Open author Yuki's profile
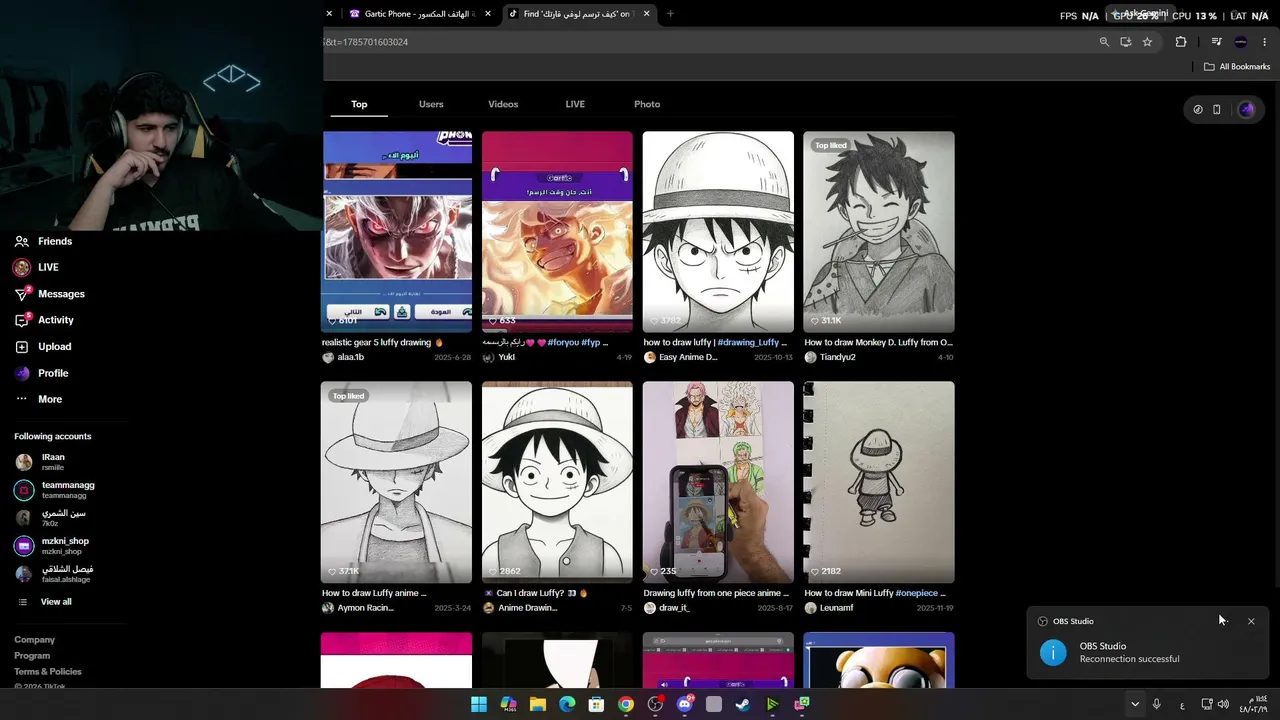 click(x=499, y=357)
